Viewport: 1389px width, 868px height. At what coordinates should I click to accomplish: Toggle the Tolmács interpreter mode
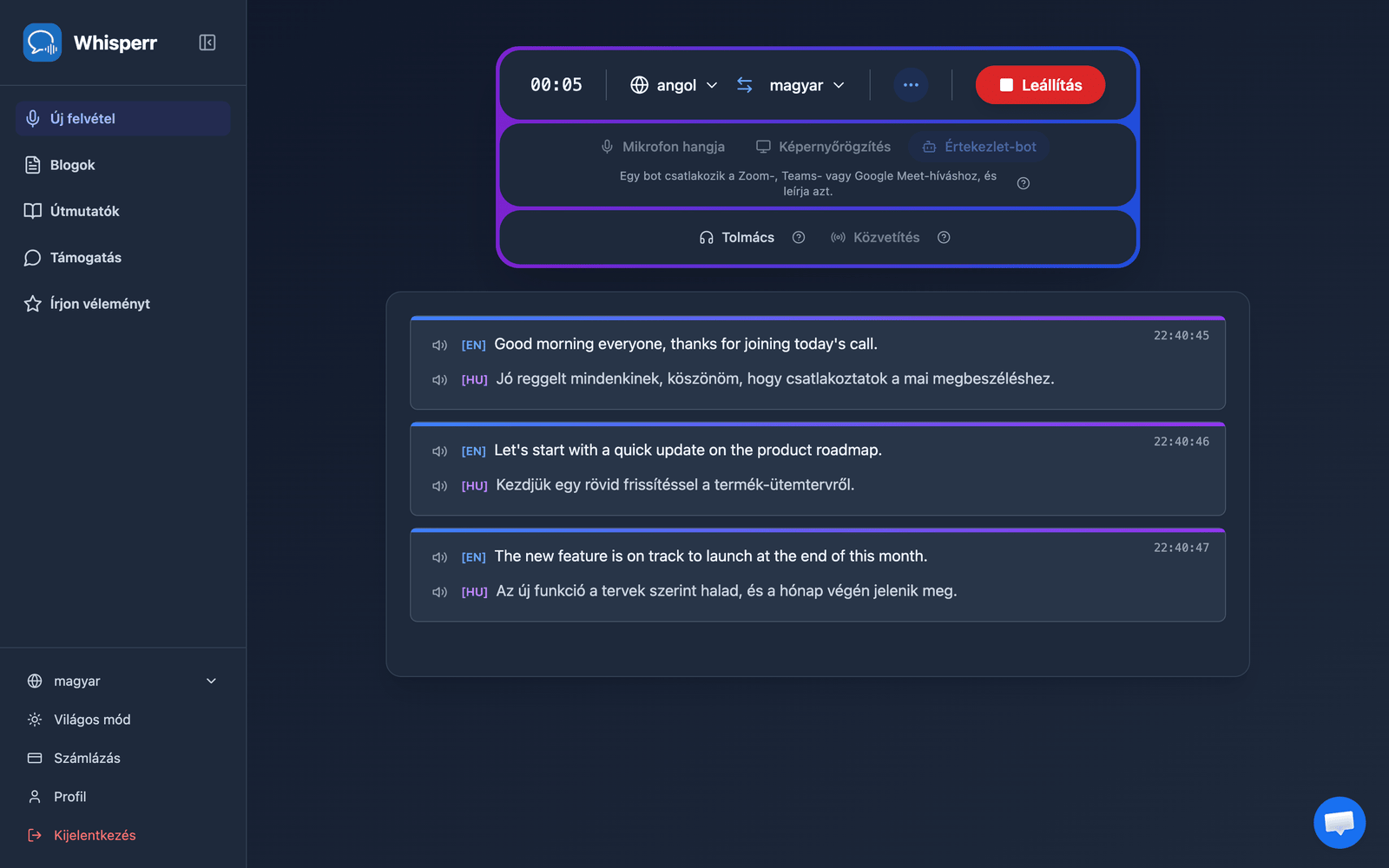click(x=737, y=238)
